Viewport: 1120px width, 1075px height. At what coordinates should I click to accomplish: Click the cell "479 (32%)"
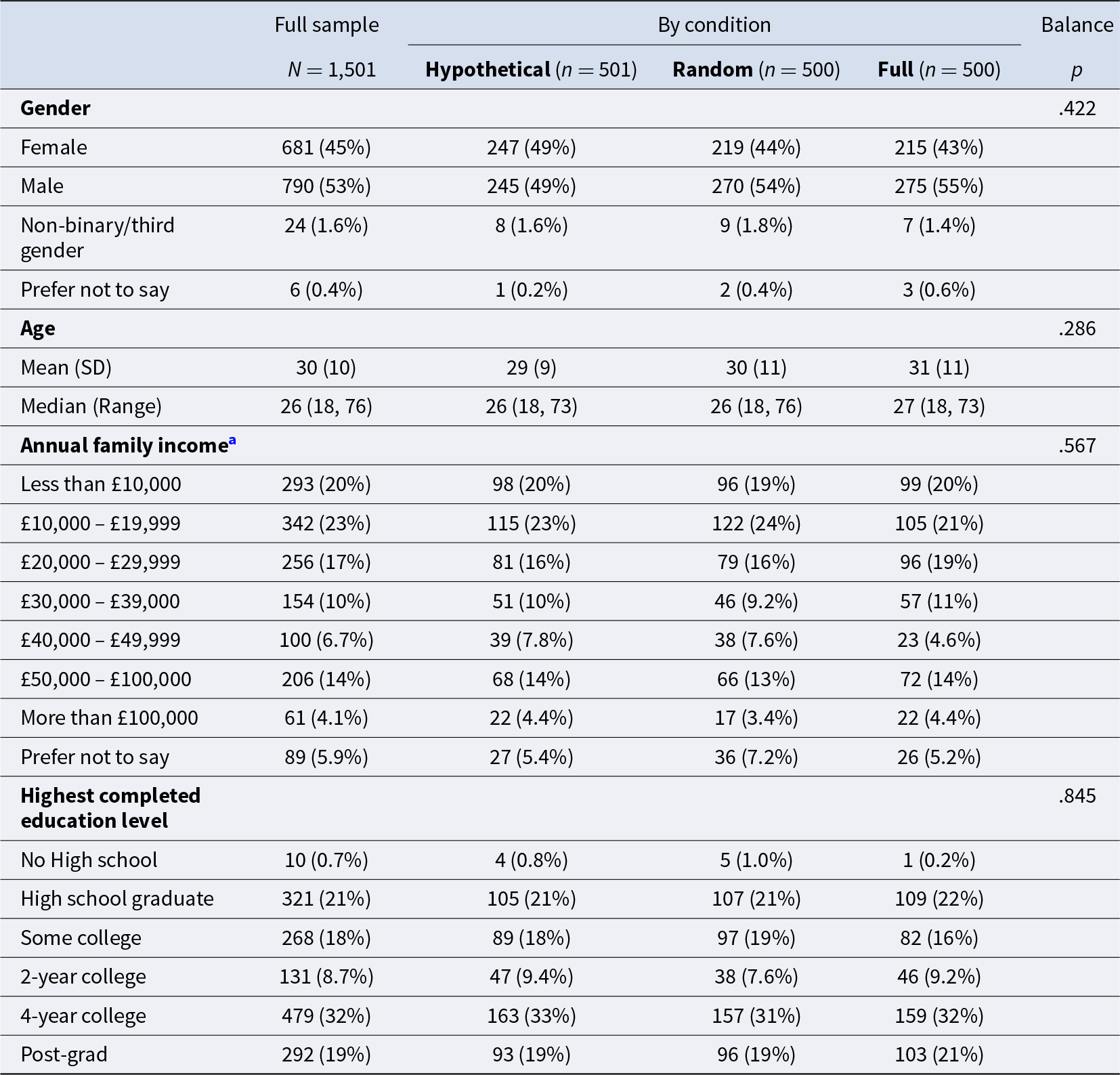tap(326, 1016)
